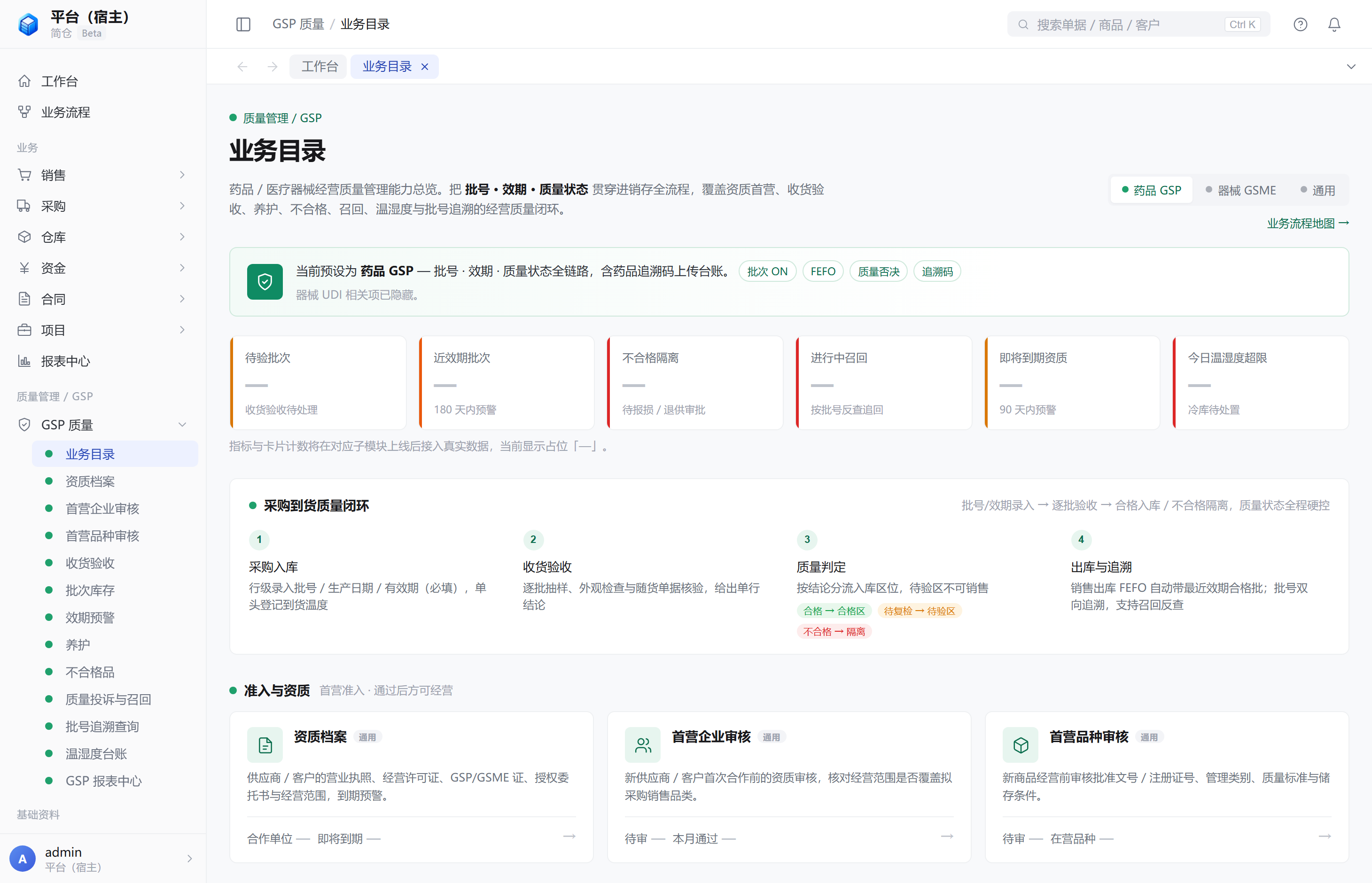Image resolution: width=1372 pixels, height=883 pixels.
Task: Click the FEFO tag
Action: (823, 271)
